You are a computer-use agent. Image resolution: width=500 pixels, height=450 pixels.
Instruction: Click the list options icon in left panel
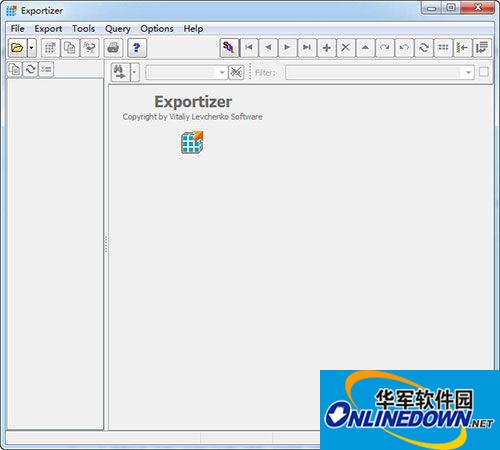click(46, 69)
